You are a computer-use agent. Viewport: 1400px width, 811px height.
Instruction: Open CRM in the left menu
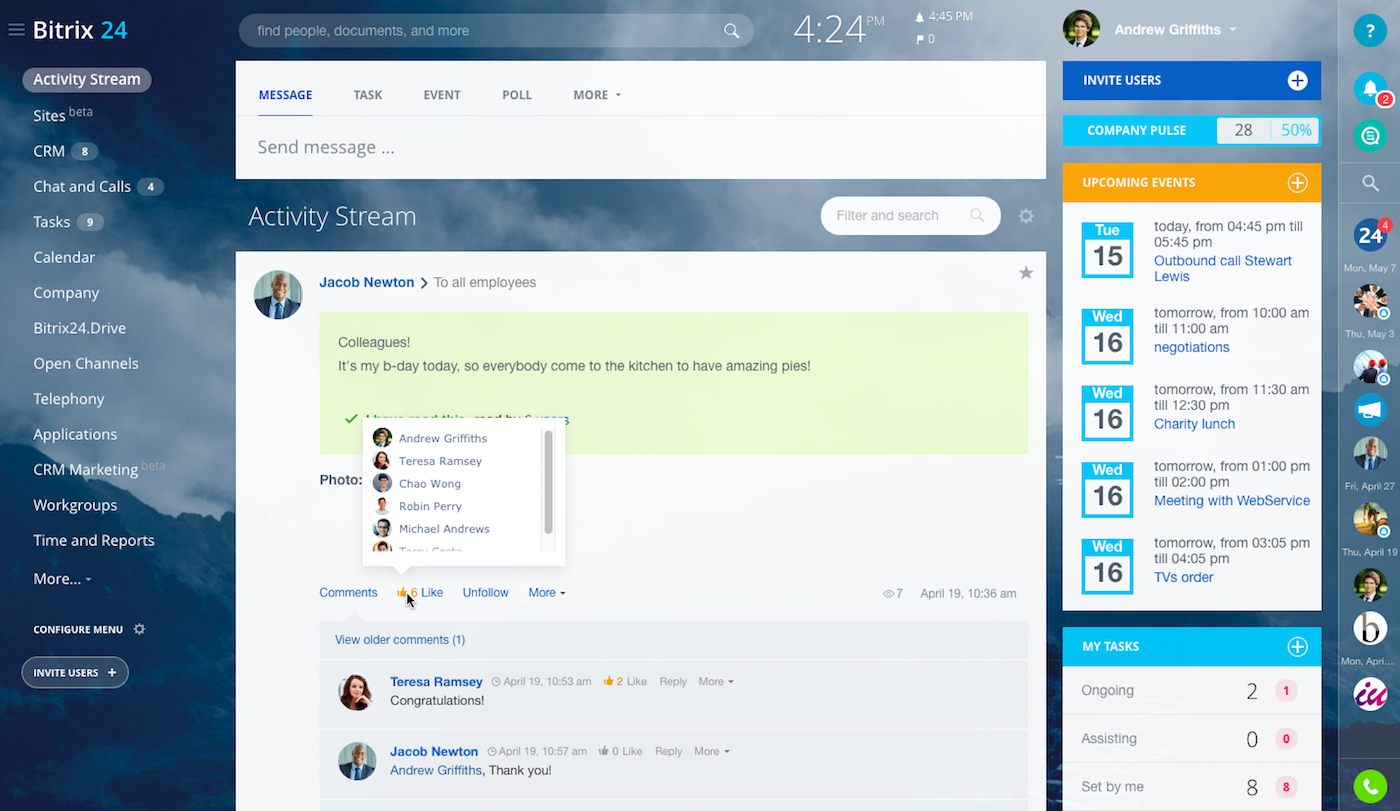tap(49, 151)
